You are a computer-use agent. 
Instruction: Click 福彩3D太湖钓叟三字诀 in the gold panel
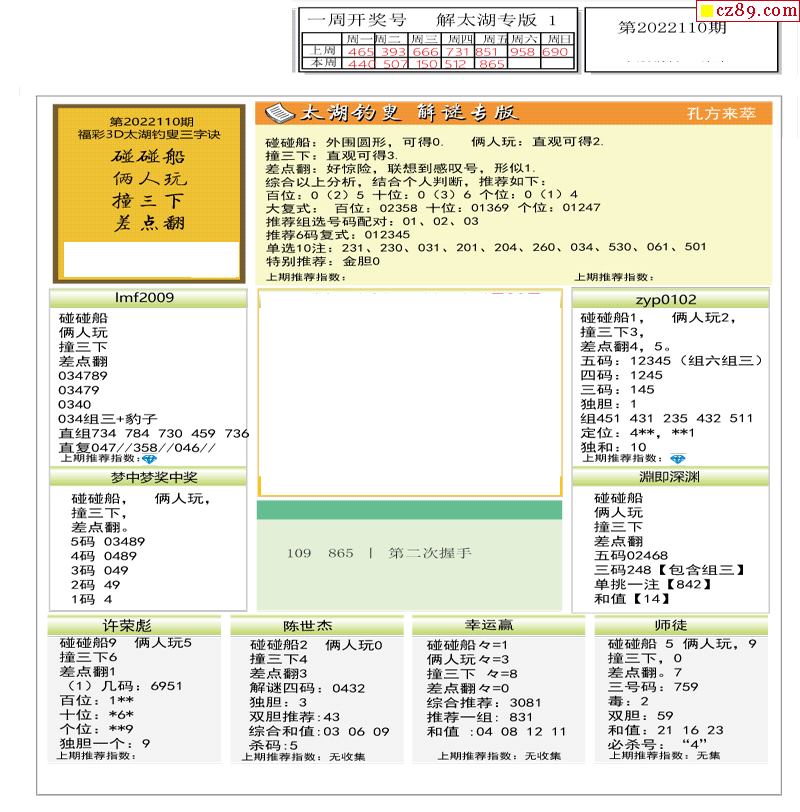pyautogui.click(x=149, y=135)
